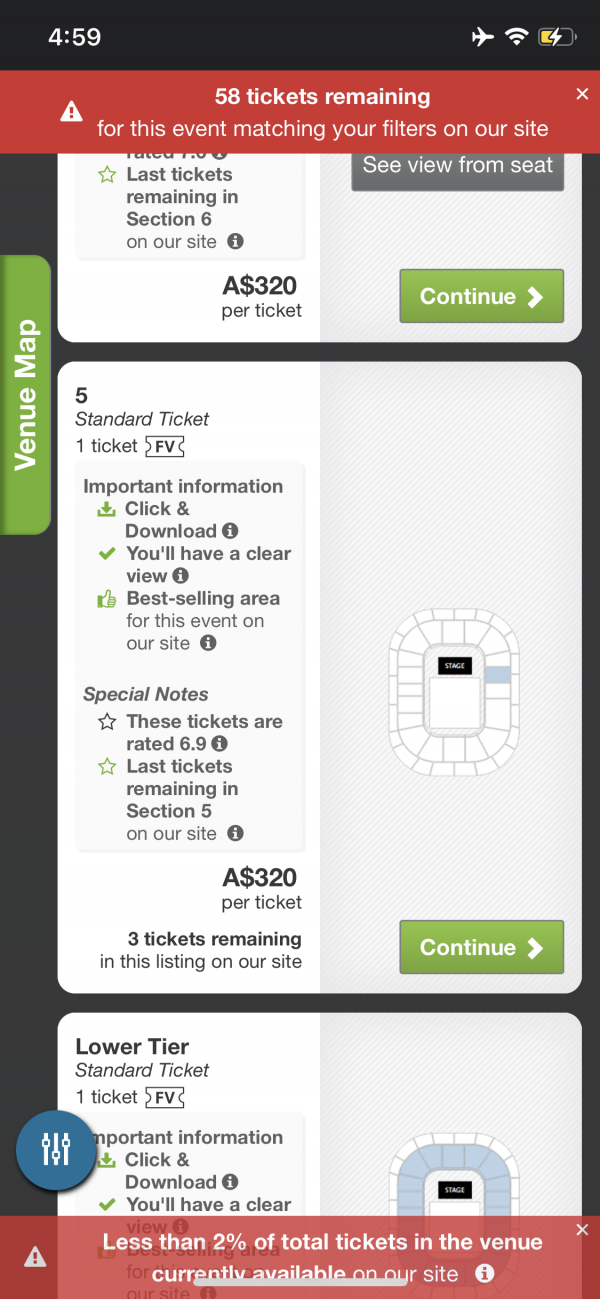Continue with the Section 5 A$320 ticket
This screenshot has height=1299, width=600.
pyautogui.click(x=482, y=947)
